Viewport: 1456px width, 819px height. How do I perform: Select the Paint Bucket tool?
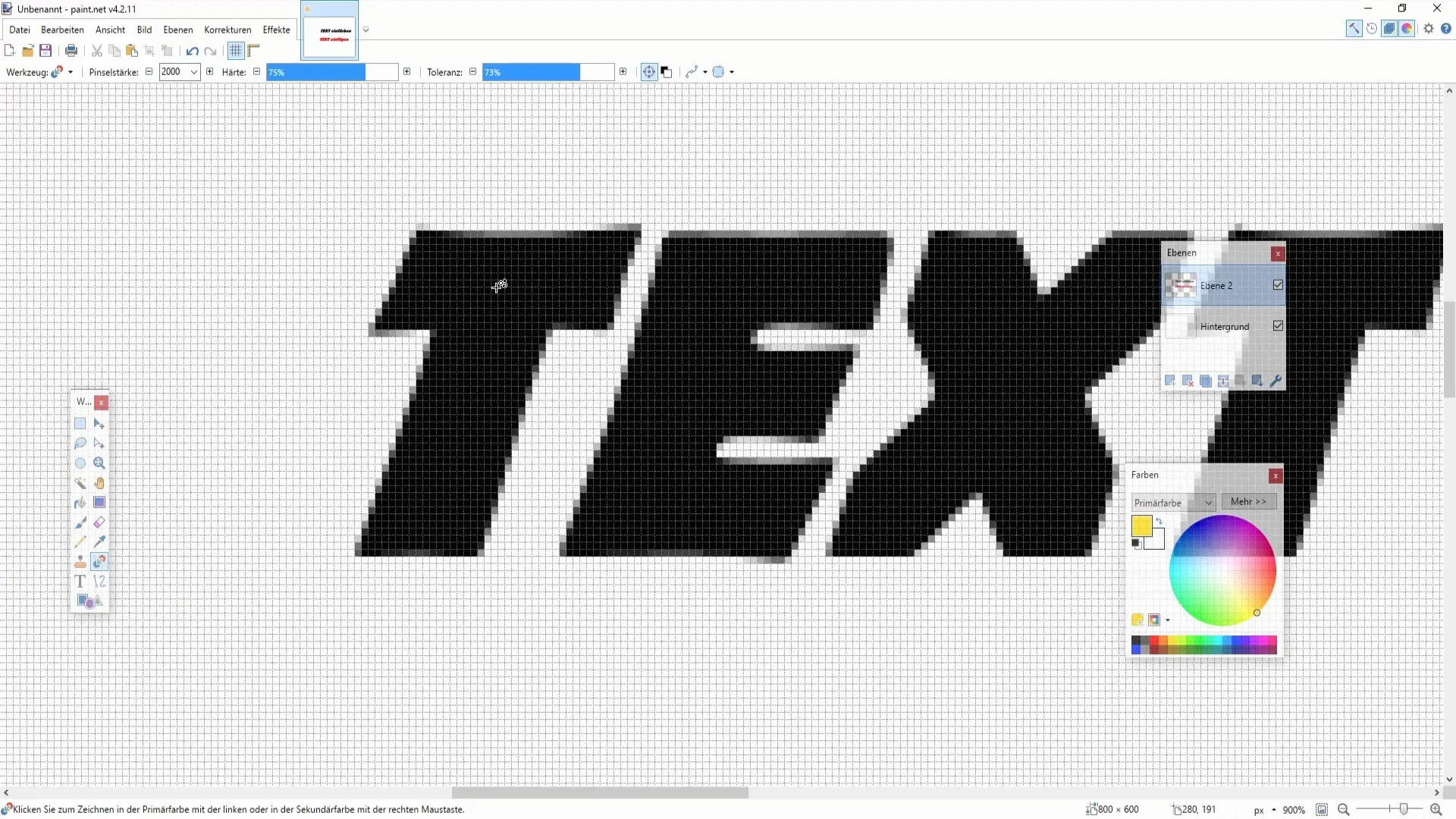[80, 502]
